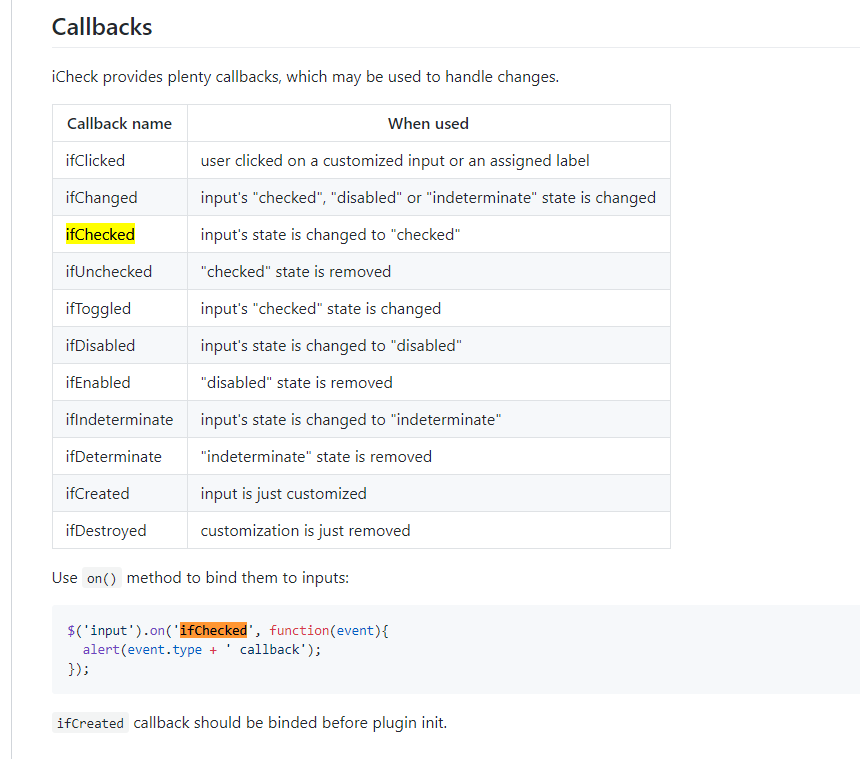
Task: Click the ifClicked callback name
Action: pyautogui.click(x=96, y=160)
